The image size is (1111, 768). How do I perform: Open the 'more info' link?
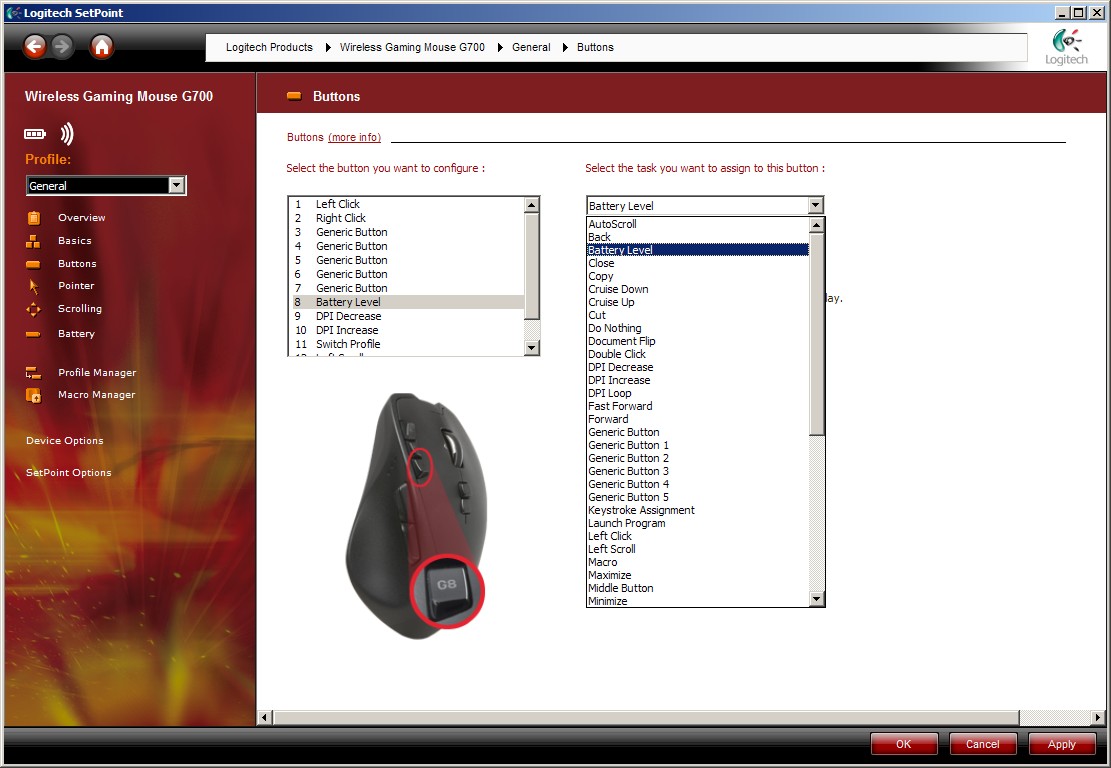354,137
